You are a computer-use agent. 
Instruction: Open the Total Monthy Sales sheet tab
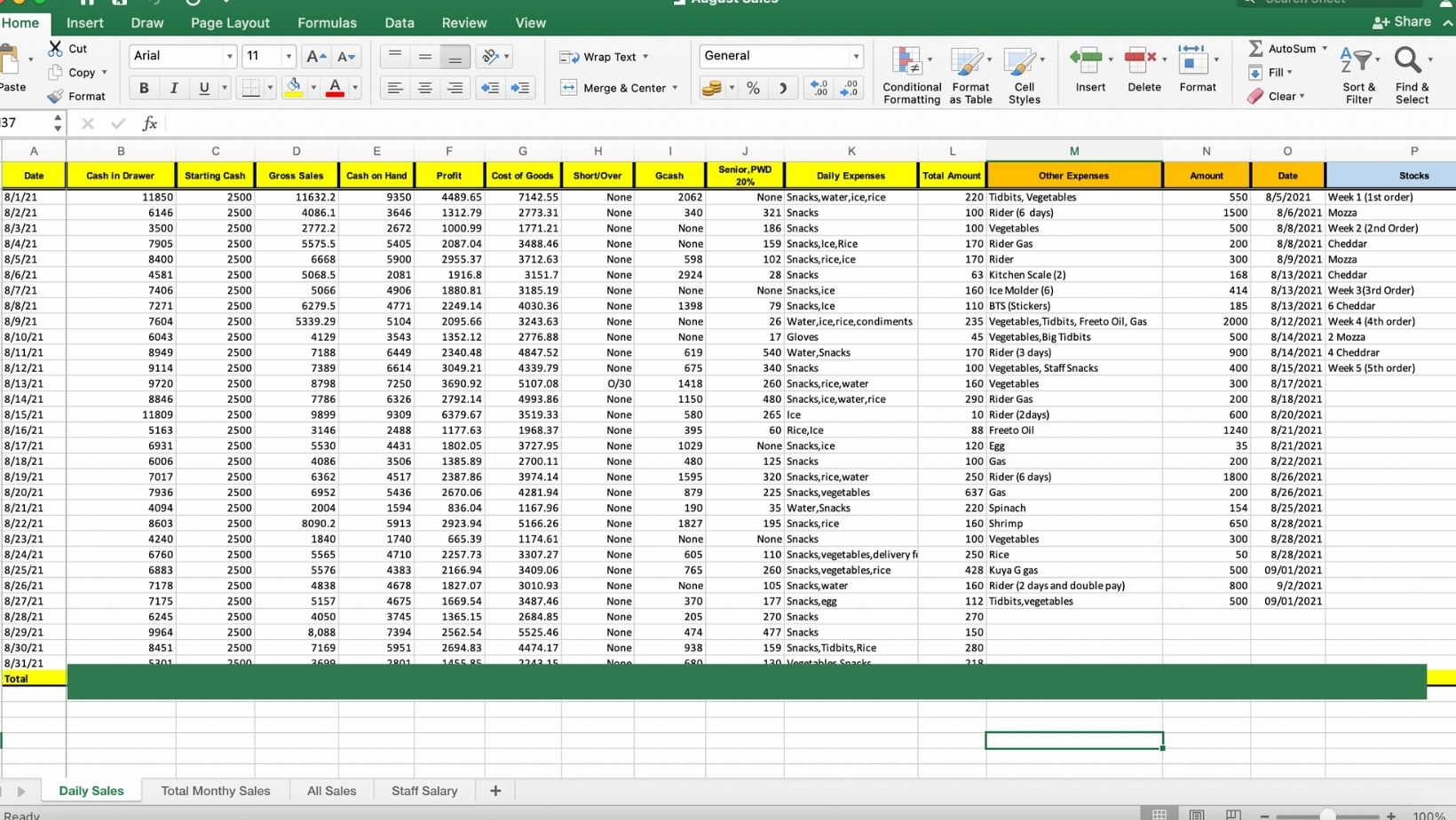[x=216, y=791]
